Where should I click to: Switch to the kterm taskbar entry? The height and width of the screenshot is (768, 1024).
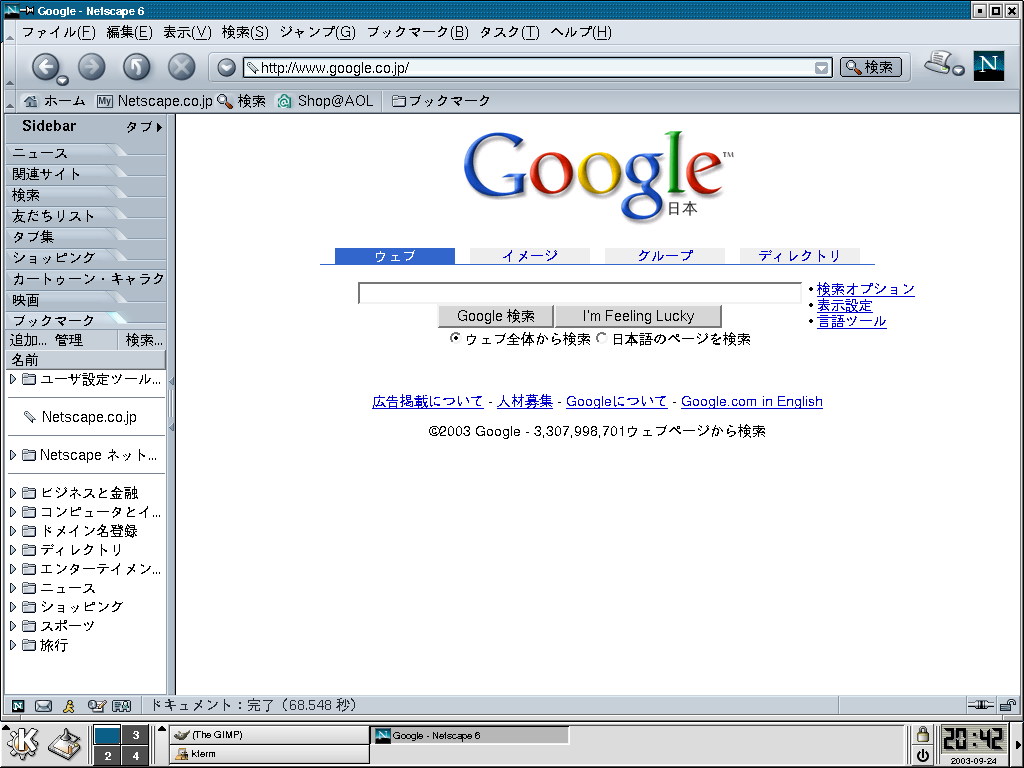[270, 754]
